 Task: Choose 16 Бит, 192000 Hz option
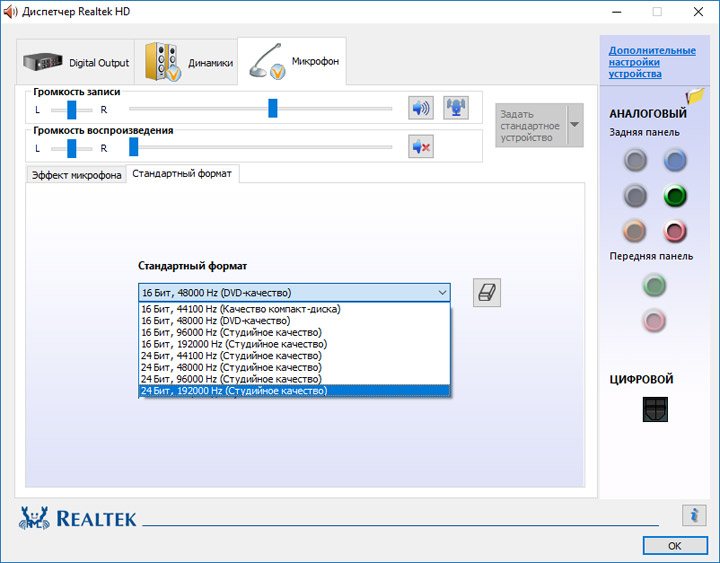[x=294, y=344]
